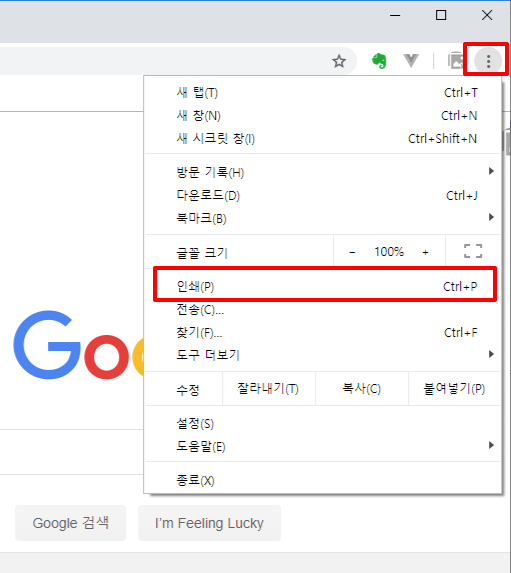Select 찾기(F)... find entry
511x573 pixels.
[x=322, y=333]
